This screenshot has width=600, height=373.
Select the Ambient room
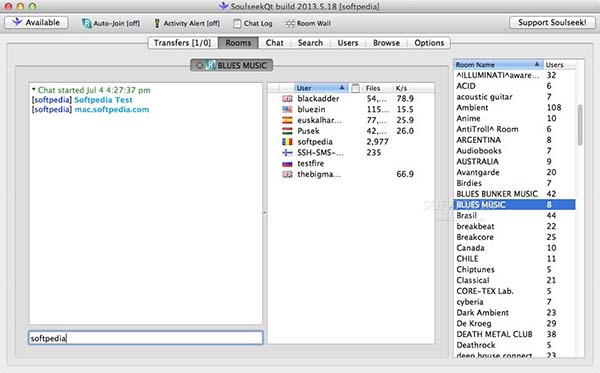click(x=514, y=108)
